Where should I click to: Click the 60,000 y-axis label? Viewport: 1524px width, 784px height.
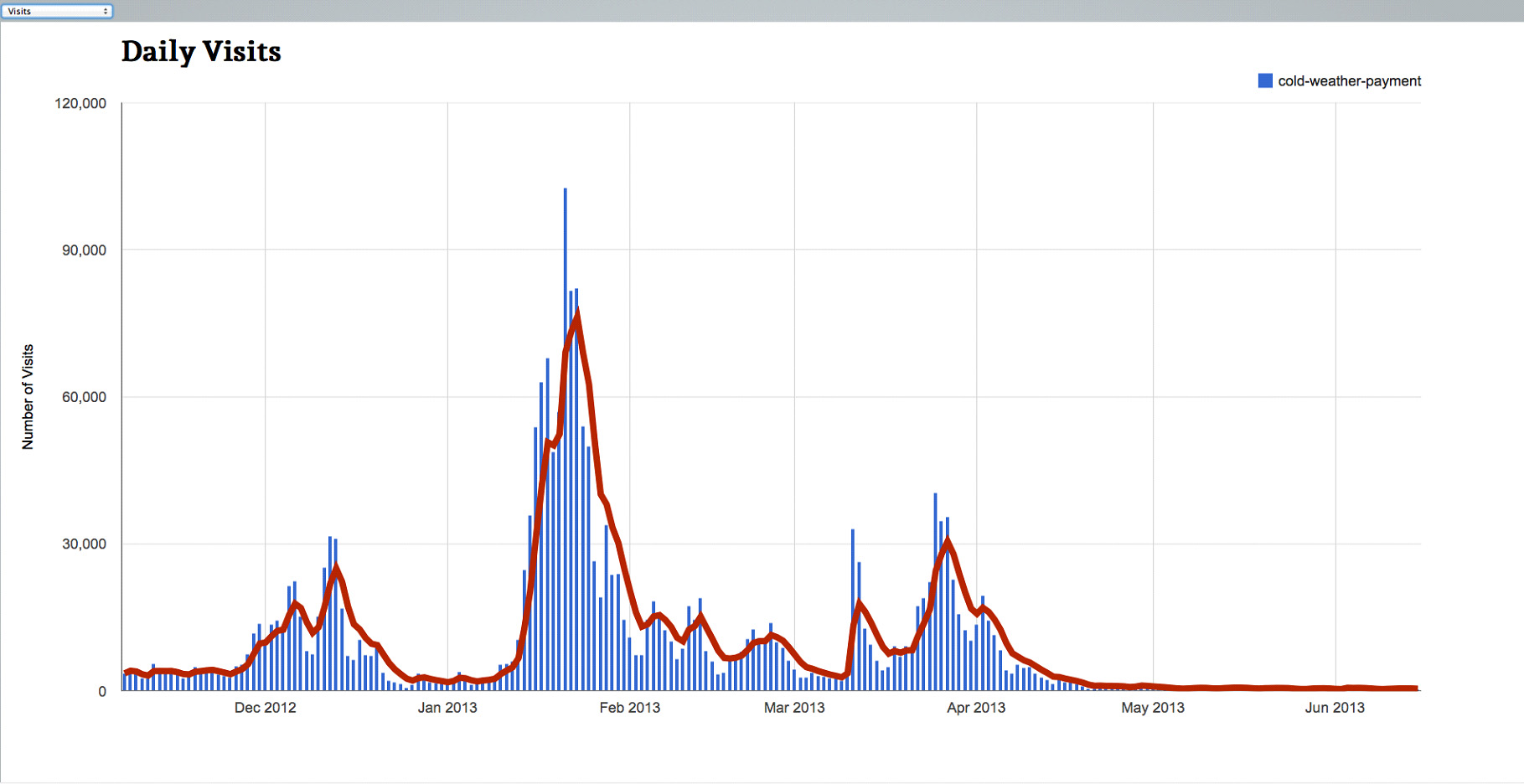coord(84,397)
